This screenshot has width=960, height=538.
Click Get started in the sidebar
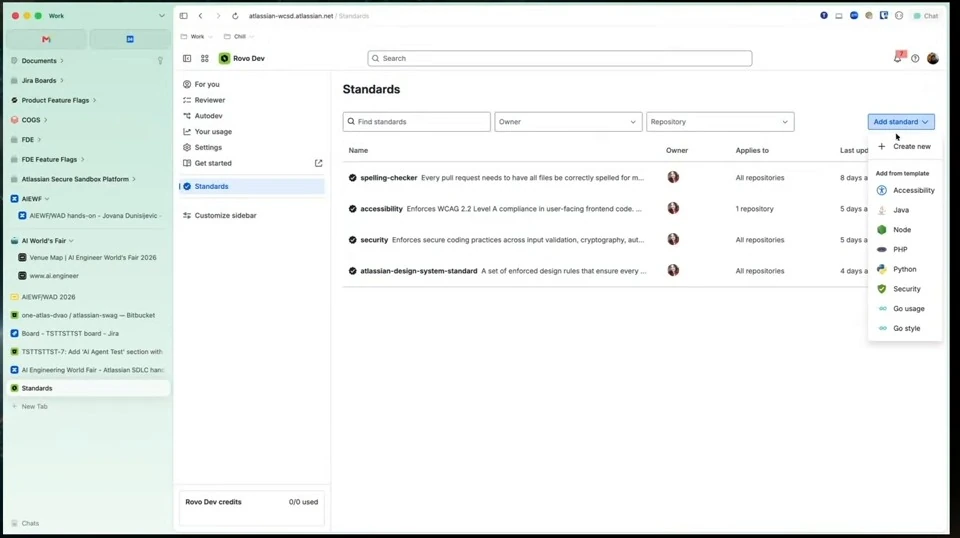[x=213, y=163]
